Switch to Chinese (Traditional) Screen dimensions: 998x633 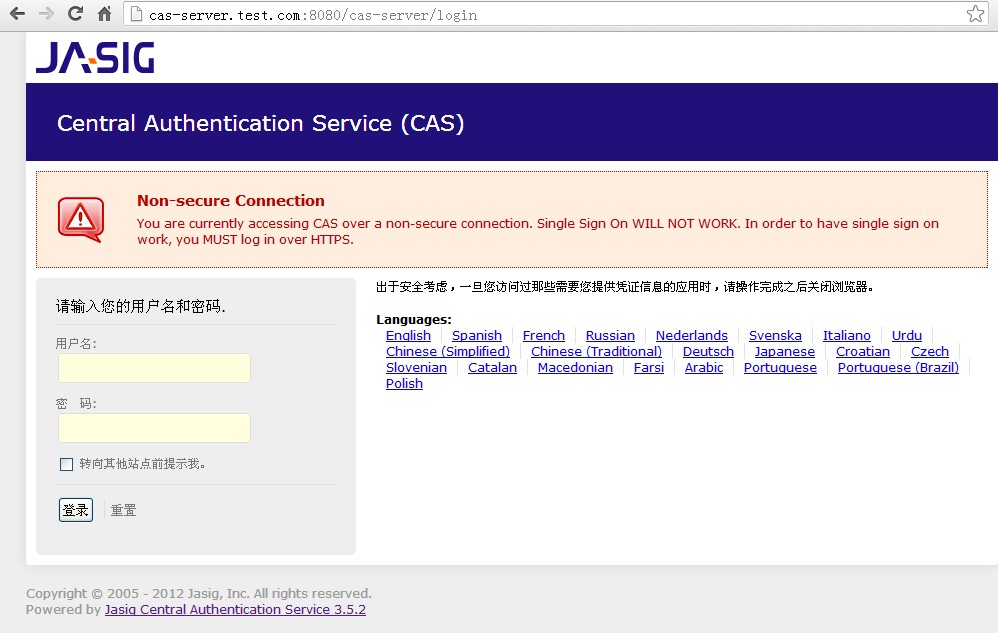coord(596,351)
